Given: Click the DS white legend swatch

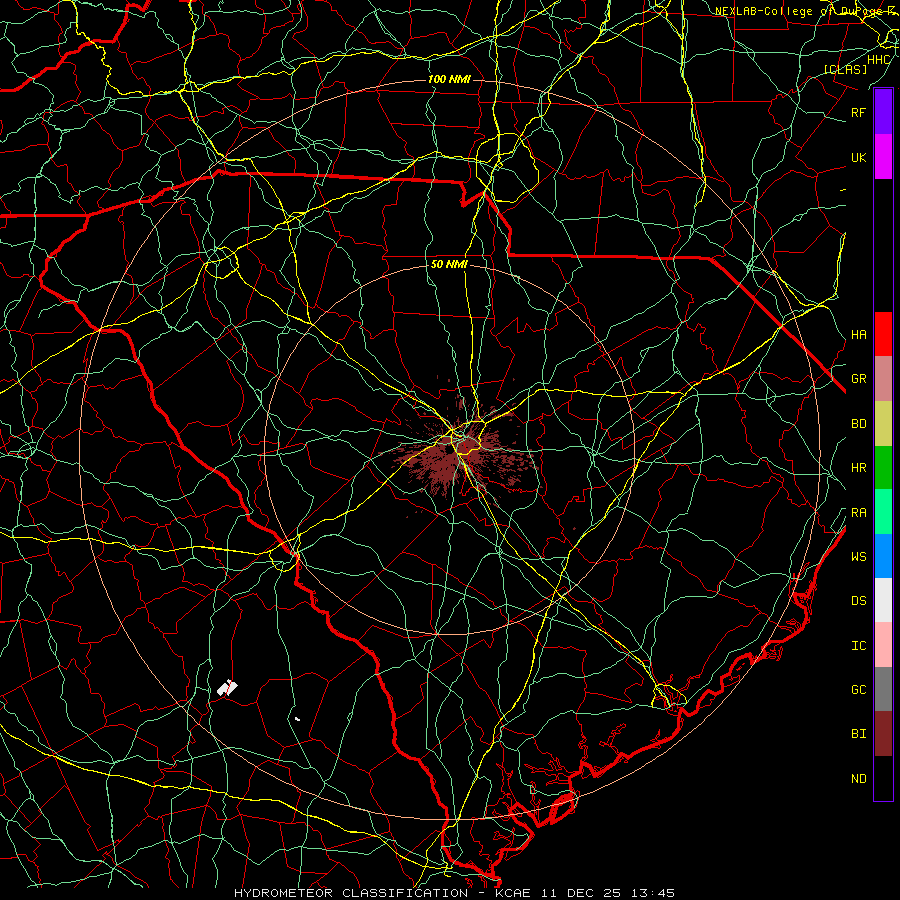Looking at the screenshot, I should 883,600.
